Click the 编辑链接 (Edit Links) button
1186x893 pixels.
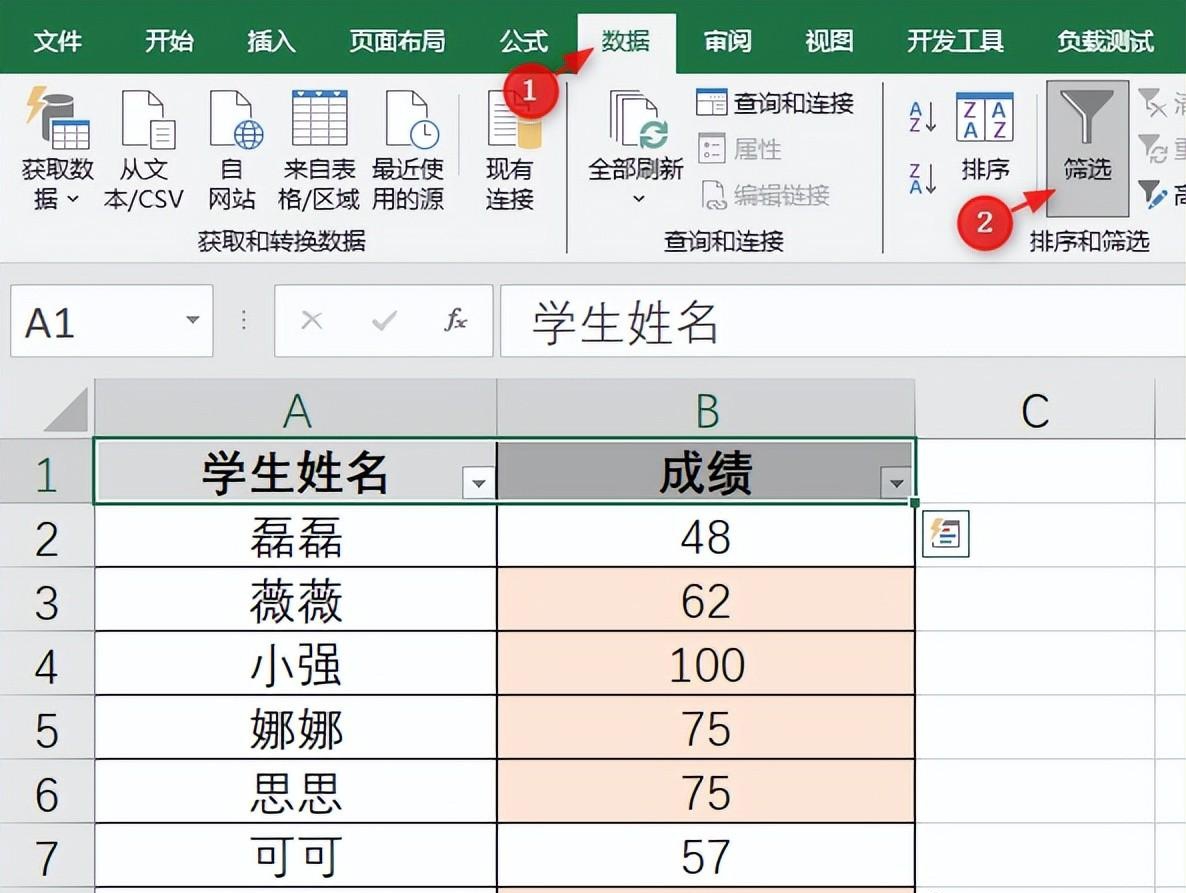(765, 195)
